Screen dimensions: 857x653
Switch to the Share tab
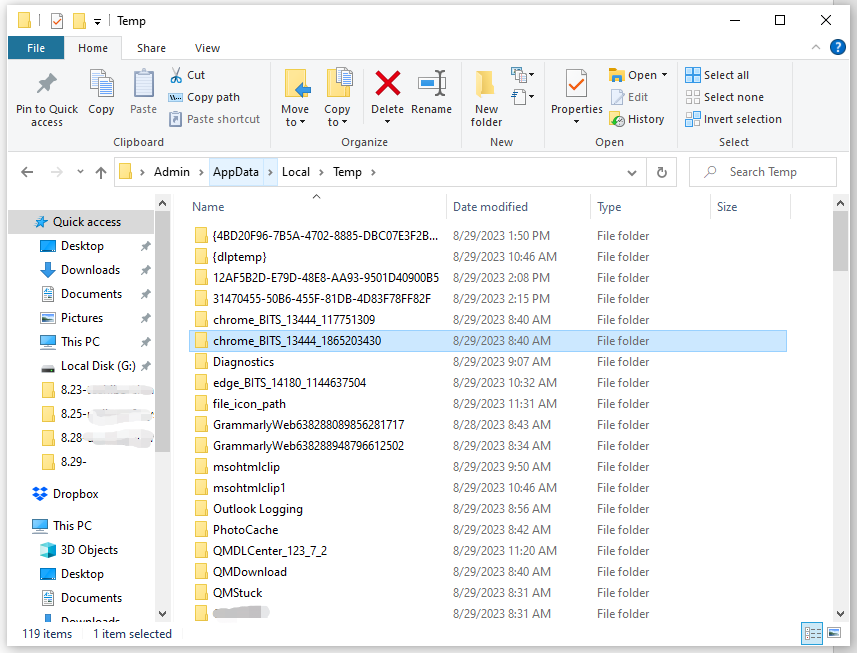pyautogui.click(x=151, y=48)
